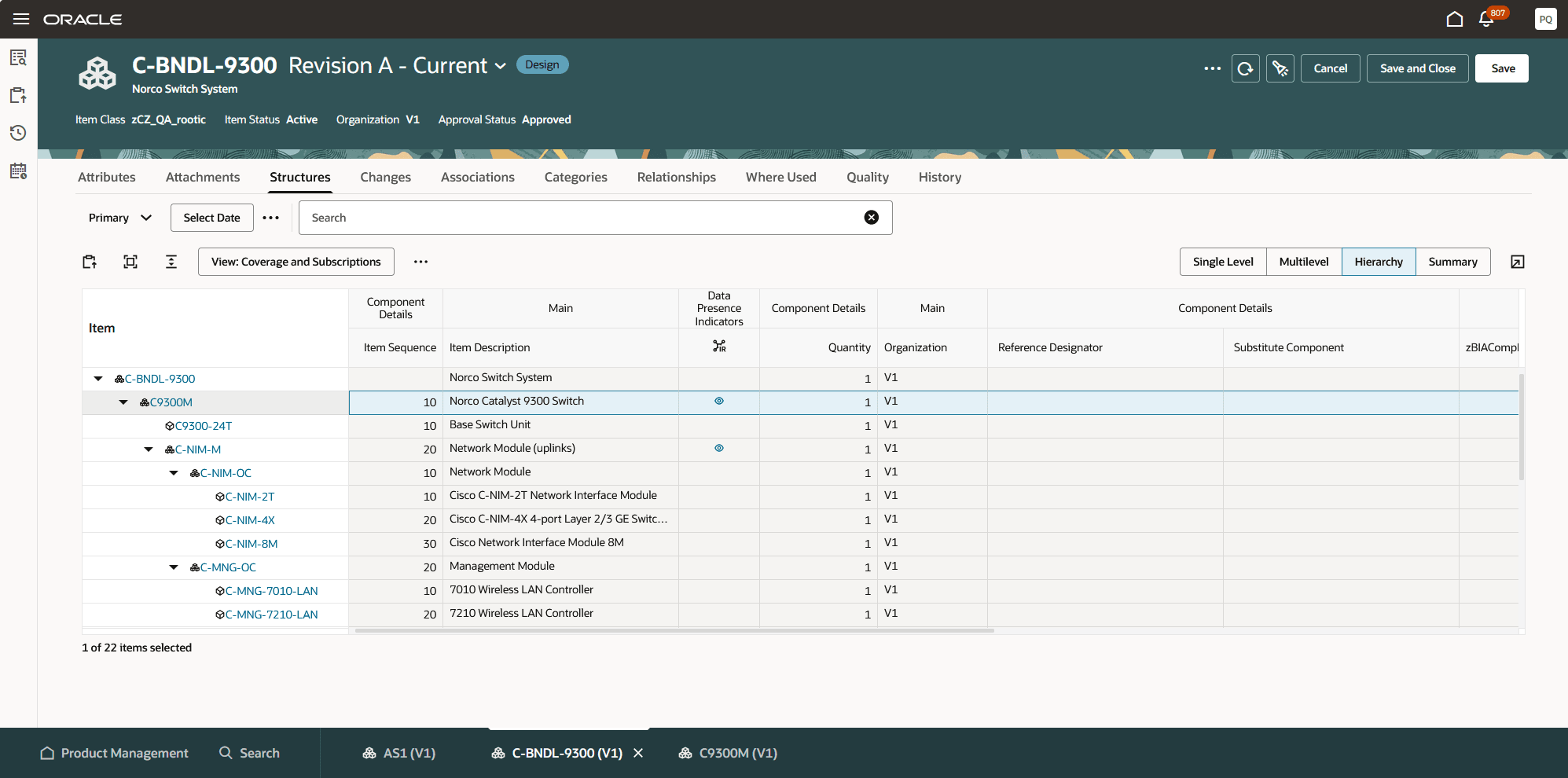
Task: Click Save and Close
Action: tap(1418, 68)
